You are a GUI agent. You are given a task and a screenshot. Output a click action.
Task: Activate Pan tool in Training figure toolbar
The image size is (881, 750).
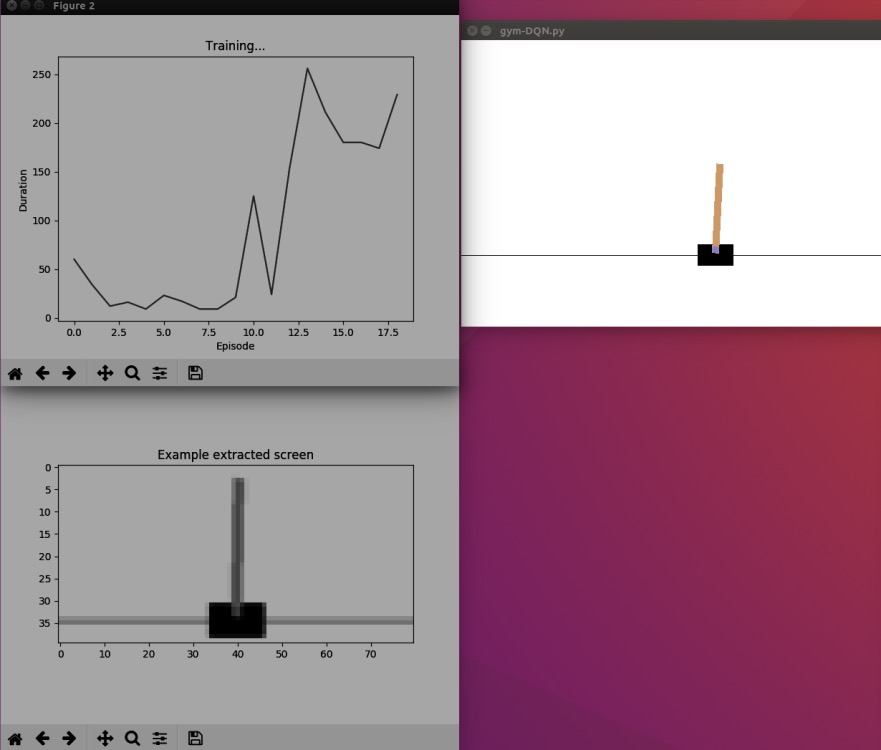click(x=105, y=373)
